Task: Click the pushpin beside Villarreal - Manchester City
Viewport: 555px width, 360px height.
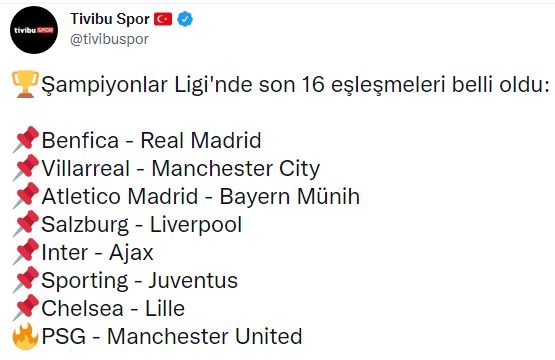Action: 25,167
